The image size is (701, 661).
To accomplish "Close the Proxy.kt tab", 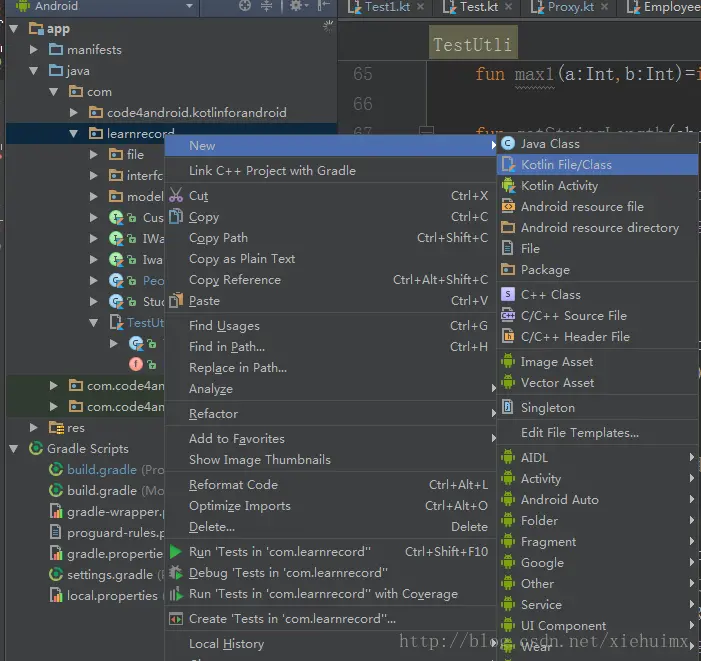I will (604, 7).
